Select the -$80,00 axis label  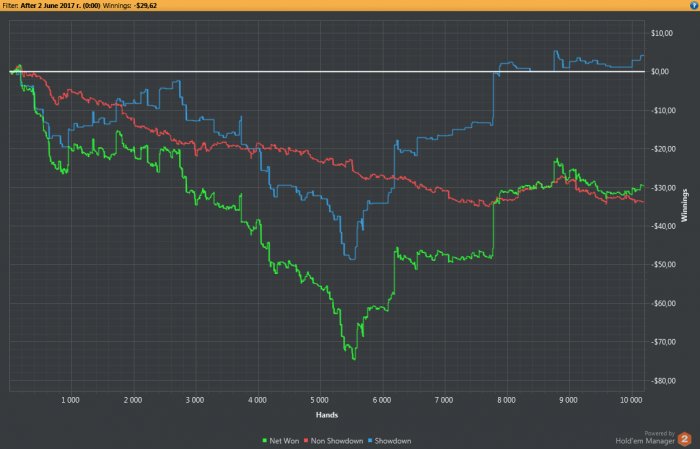click(661, 381)
